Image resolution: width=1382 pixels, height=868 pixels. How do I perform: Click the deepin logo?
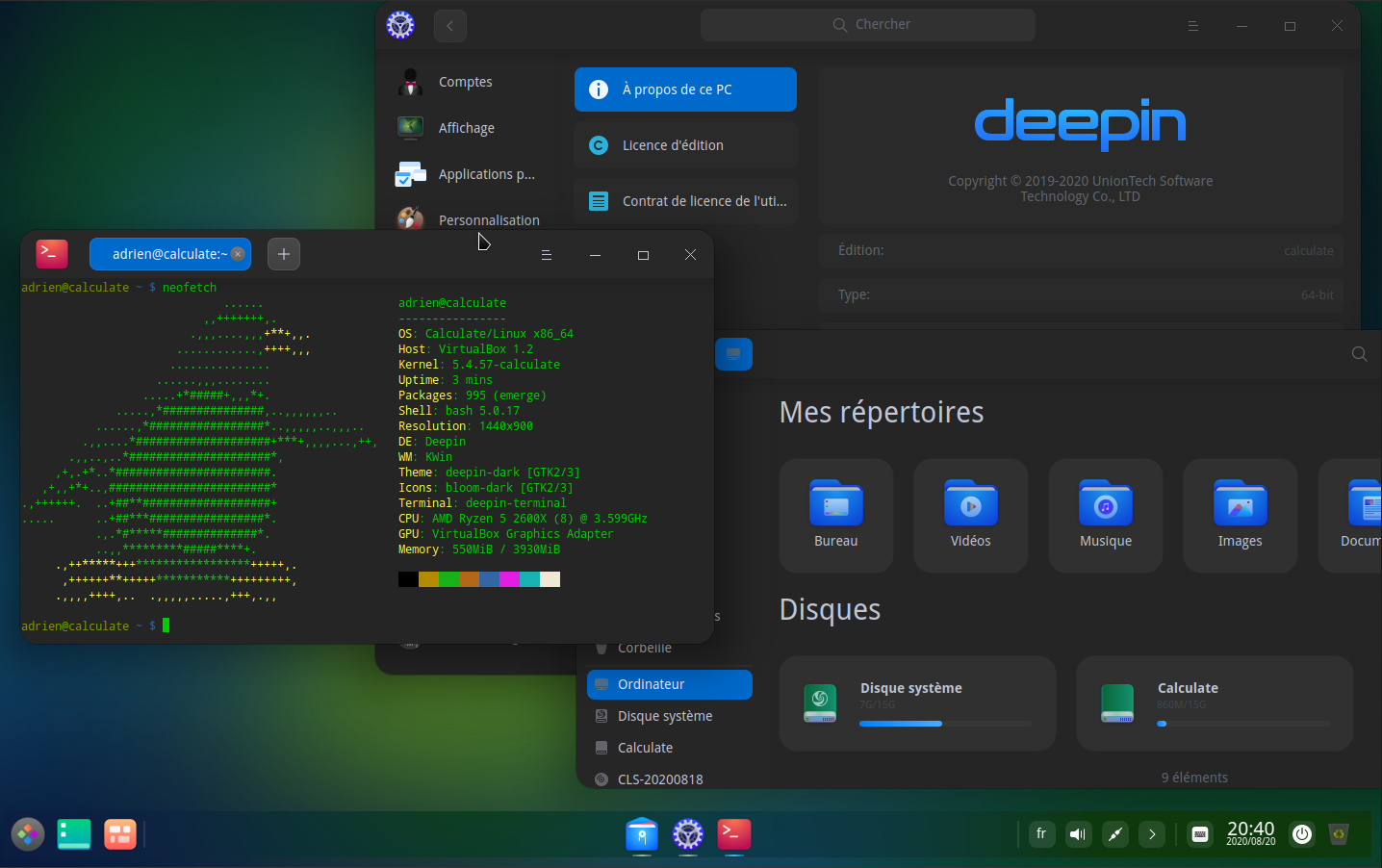[1080, 123]
